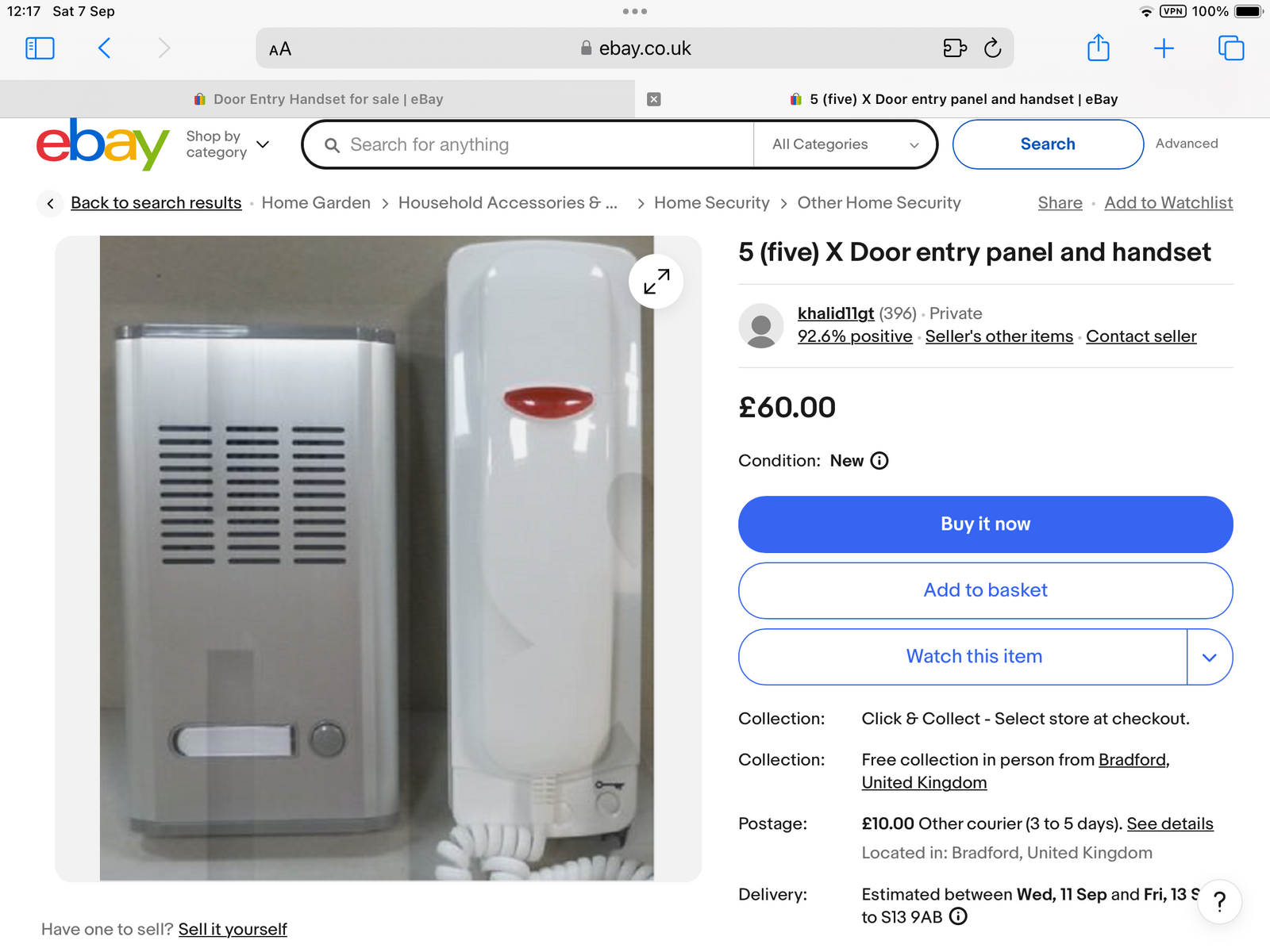Switch to the Door Entry Handset tab

(317, 99)
